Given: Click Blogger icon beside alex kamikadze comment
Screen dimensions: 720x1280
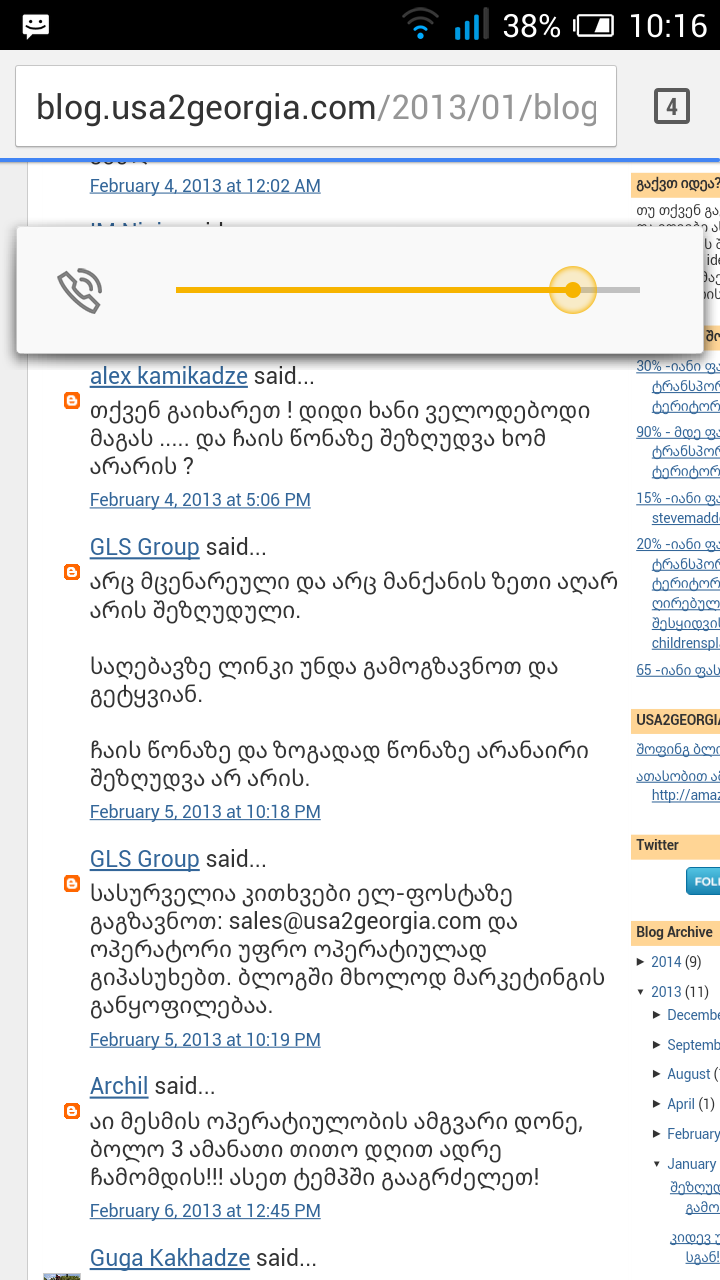Looking at the screenshot, I should [72, 400].
